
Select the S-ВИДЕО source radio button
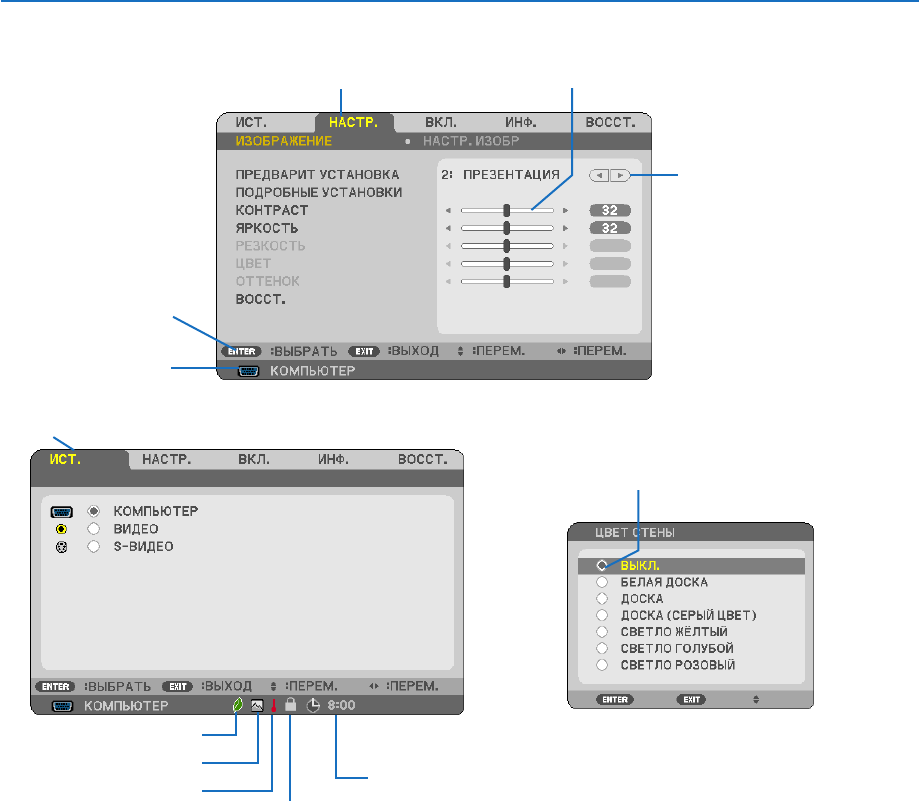tap(93, 547)
